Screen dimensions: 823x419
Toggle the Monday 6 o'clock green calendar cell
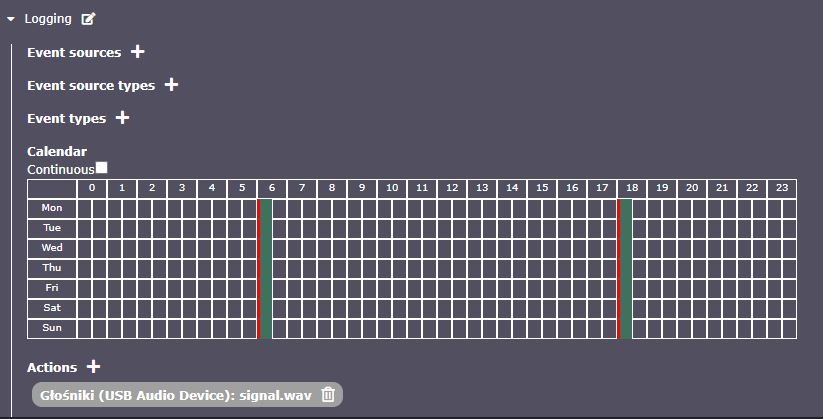pos(265,208)
